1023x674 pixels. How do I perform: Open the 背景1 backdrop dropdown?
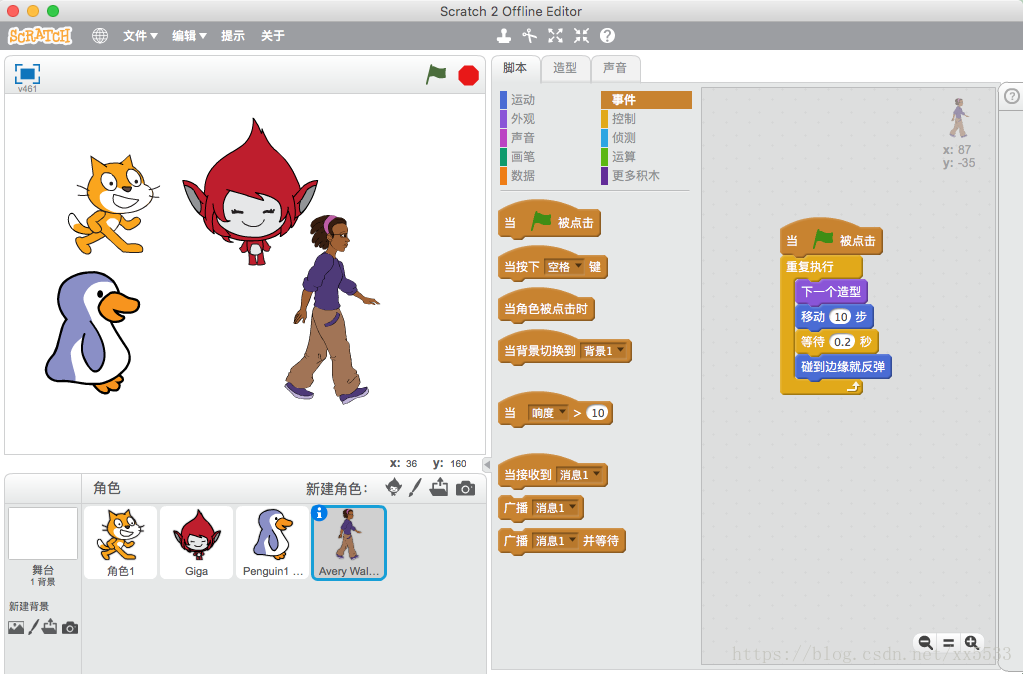click(603, 351)
